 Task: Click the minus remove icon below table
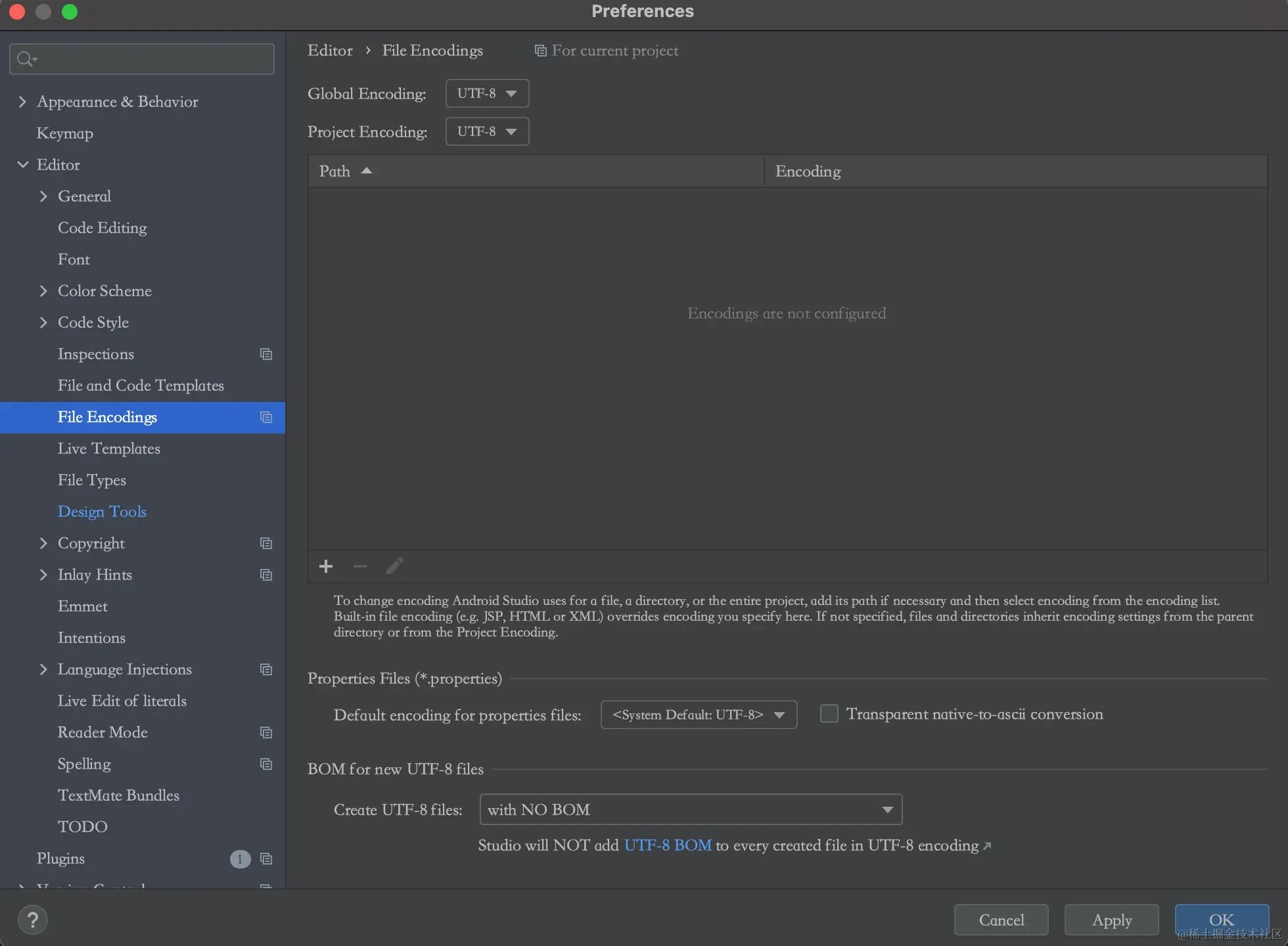(x=360, y=566)
